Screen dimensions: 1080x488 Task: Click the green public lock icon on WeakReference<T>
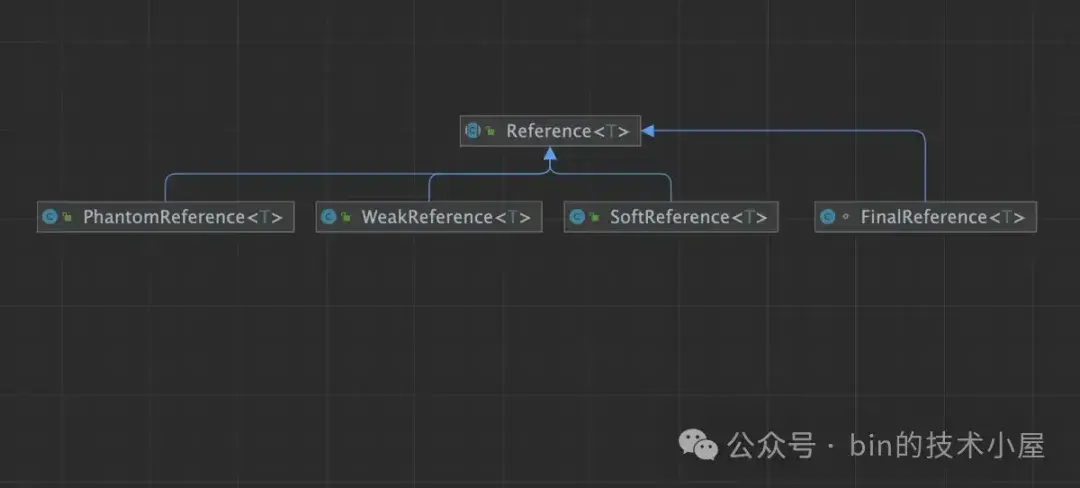346,217
